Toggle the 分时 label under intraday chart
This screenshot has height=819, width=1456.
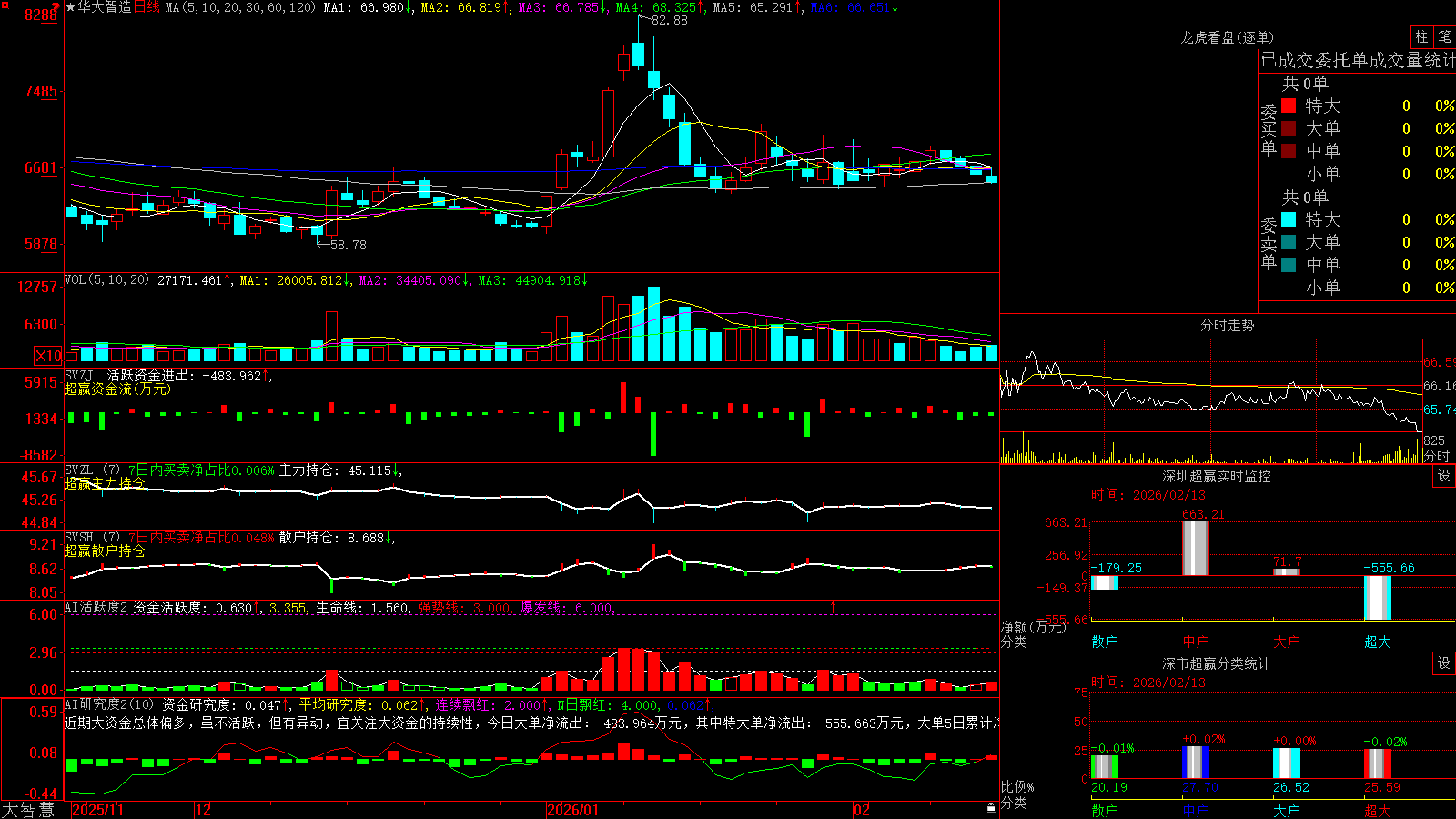tap(1438, 456)
